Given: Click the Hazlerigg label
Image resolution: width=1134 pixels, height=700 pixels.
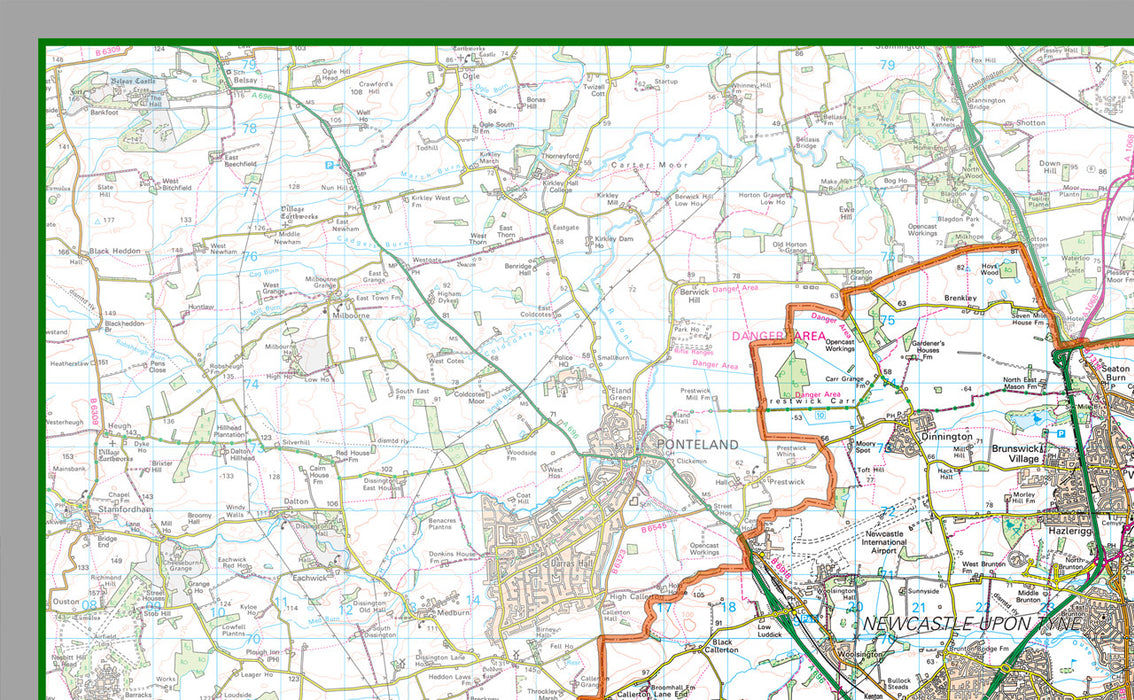Looking at the screenshot, I should [1070, 531].
